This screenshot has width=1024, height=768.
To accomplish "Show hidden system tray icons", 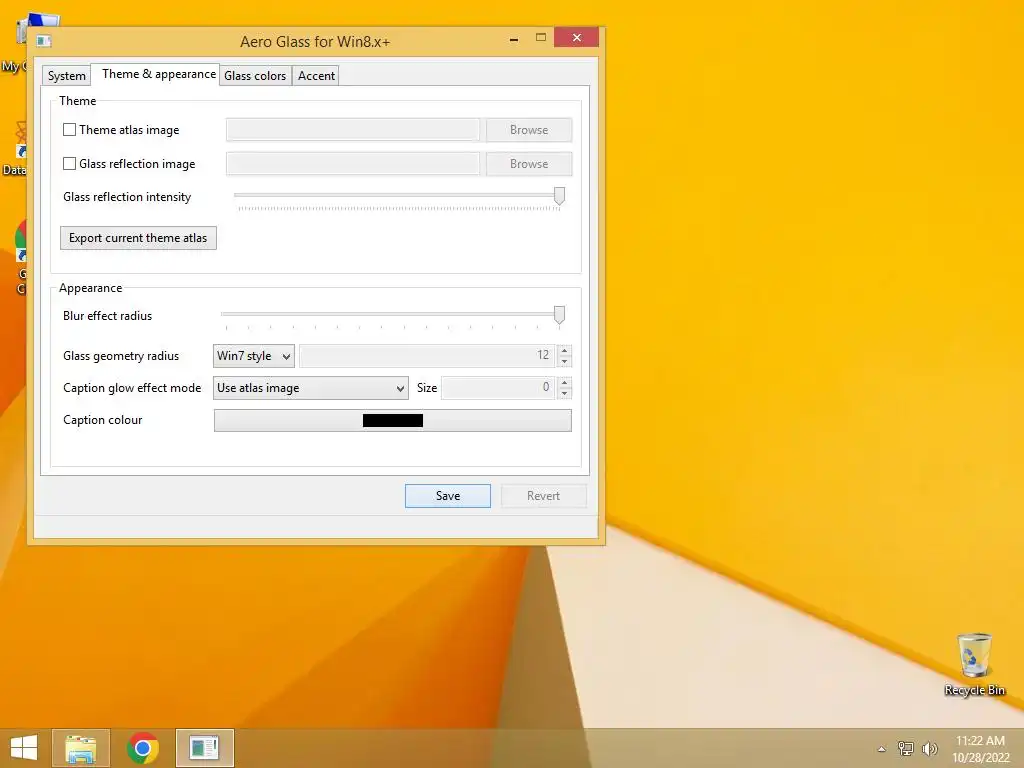I will coord(882,749).
